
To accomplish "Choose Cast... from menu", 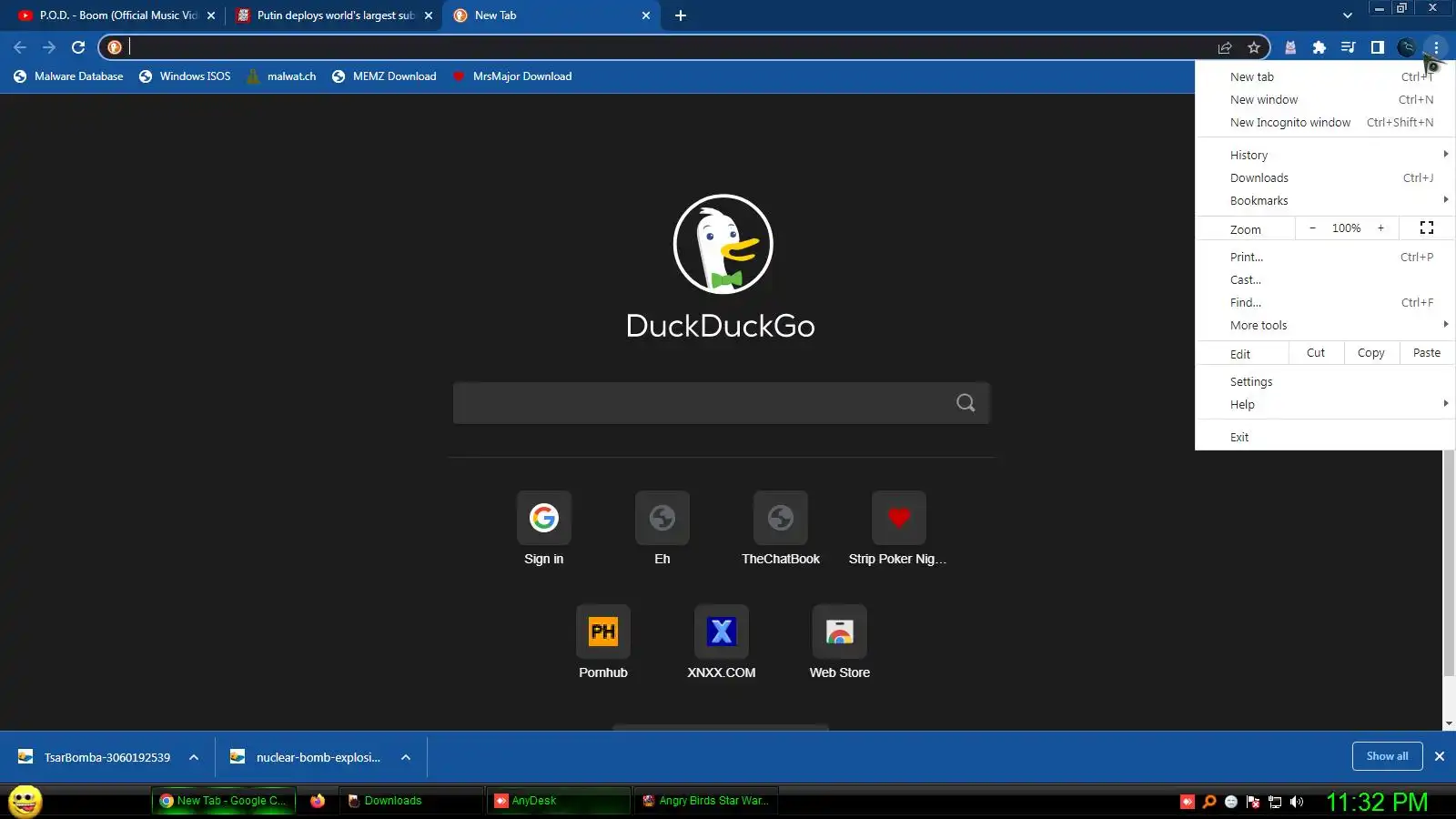I will [1325, 280].
